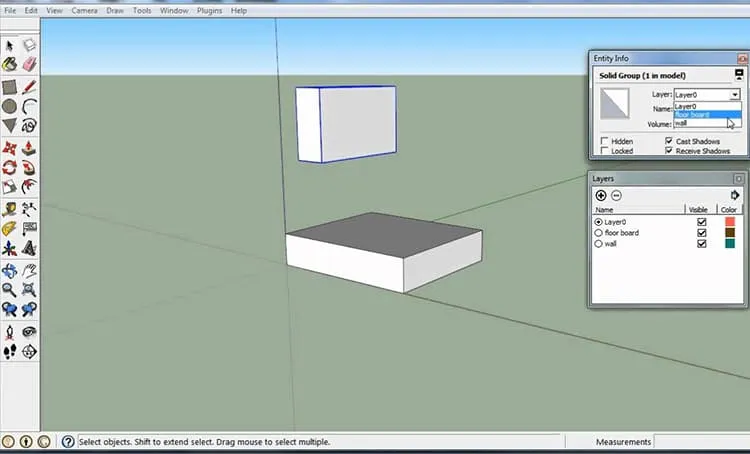Activate the pink Eraser tool

(29, 64)
